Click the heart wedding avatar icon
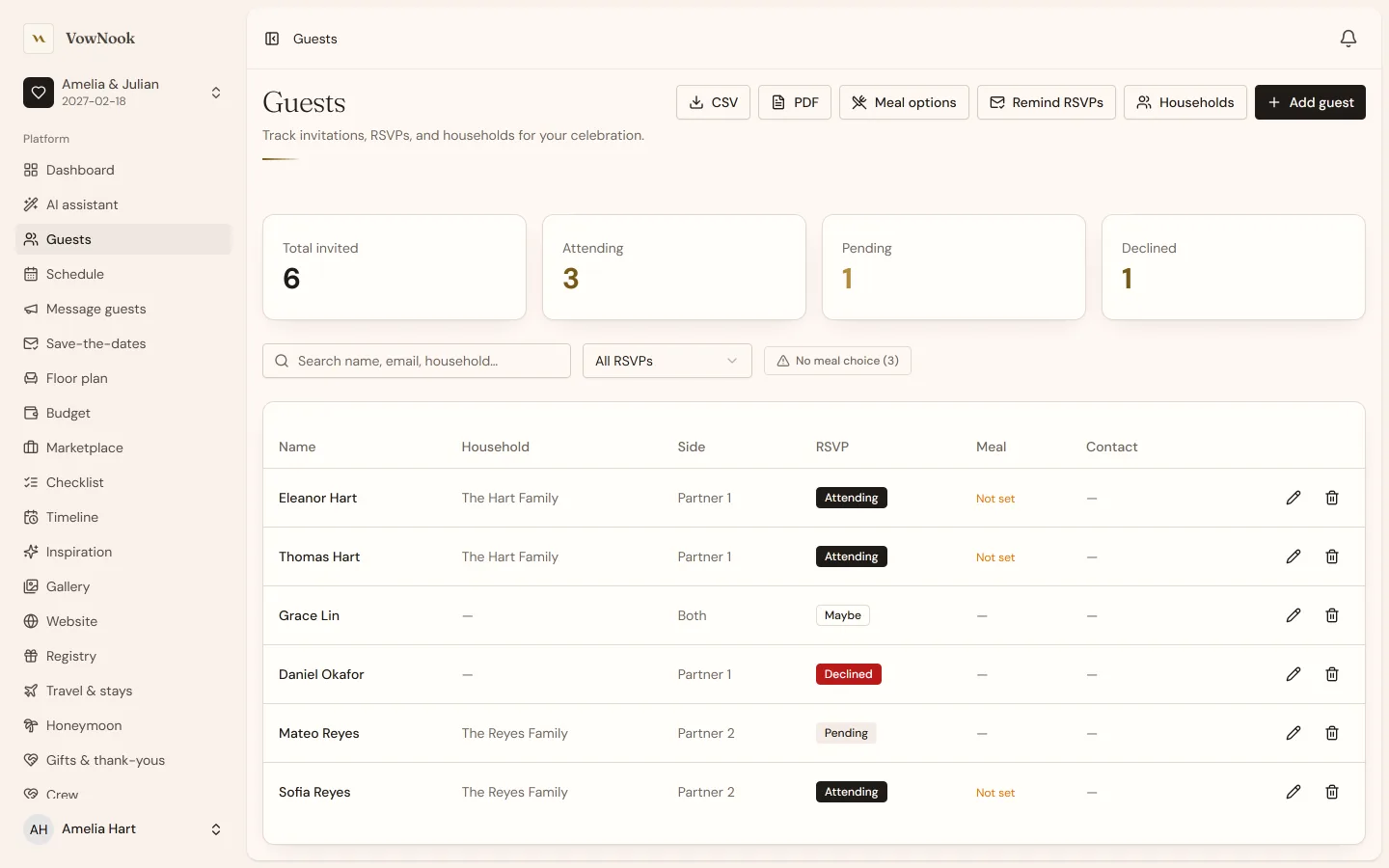Image resolution: width=1389 pixels, height=868 pixels. tap(39, 93)
